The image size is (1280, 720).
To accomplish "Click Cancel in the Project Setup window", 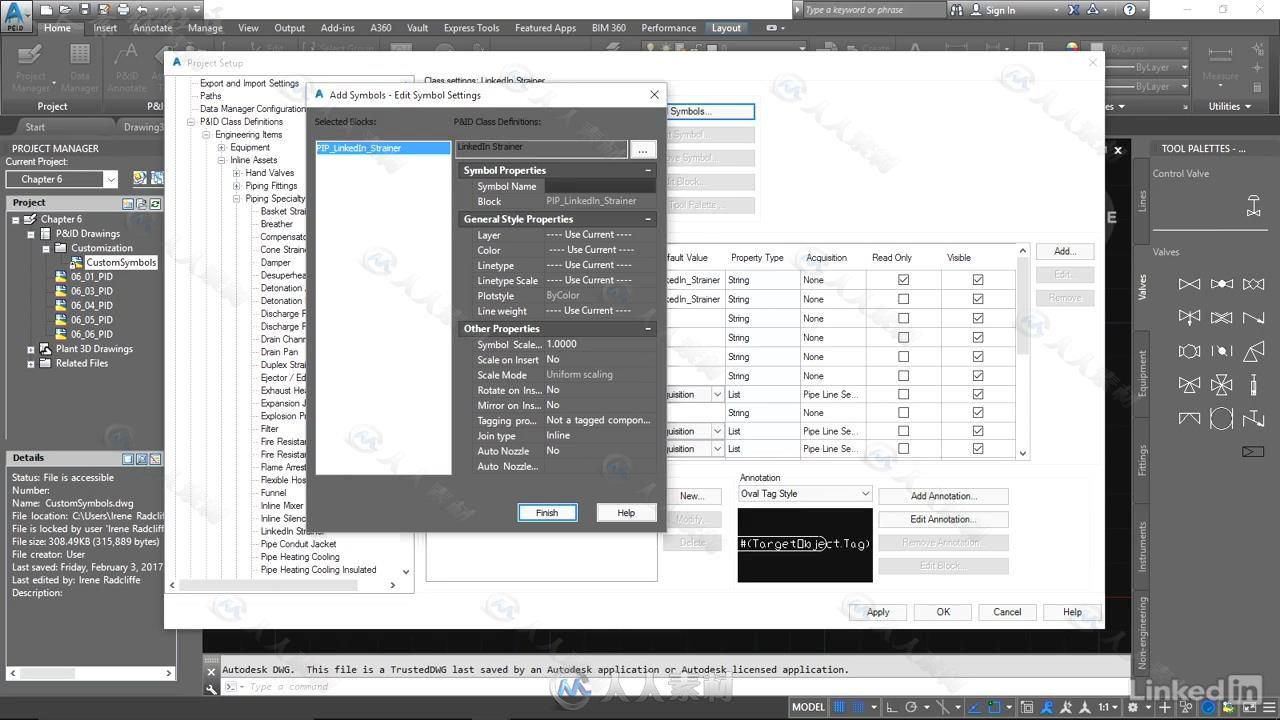I will 1007,612.
